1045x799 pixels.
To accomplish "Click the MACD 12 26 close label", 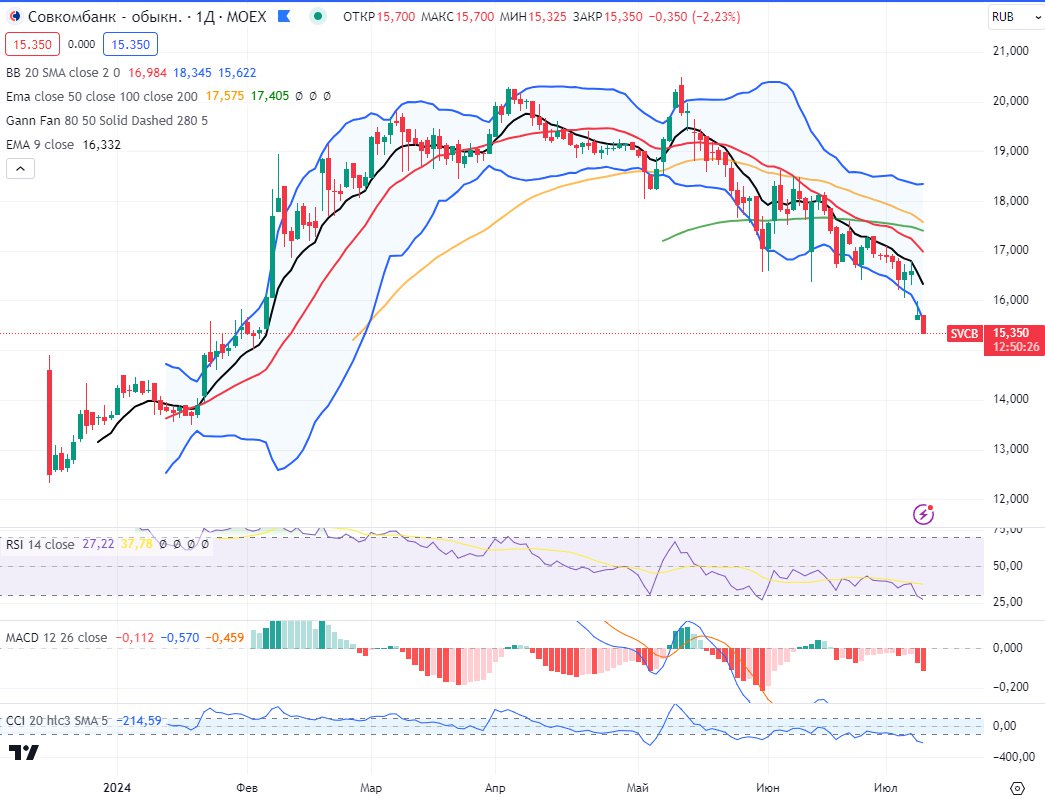I will [x=56, y=638].
